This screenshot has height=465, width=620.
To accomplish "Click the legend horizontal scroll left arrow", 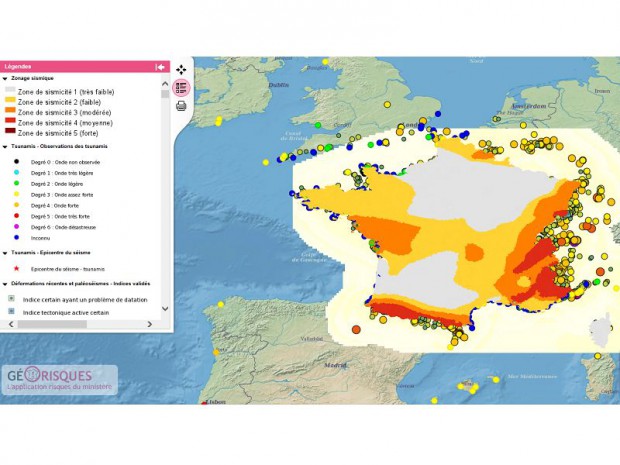I will pyautogui.click(x=11, y=324).
